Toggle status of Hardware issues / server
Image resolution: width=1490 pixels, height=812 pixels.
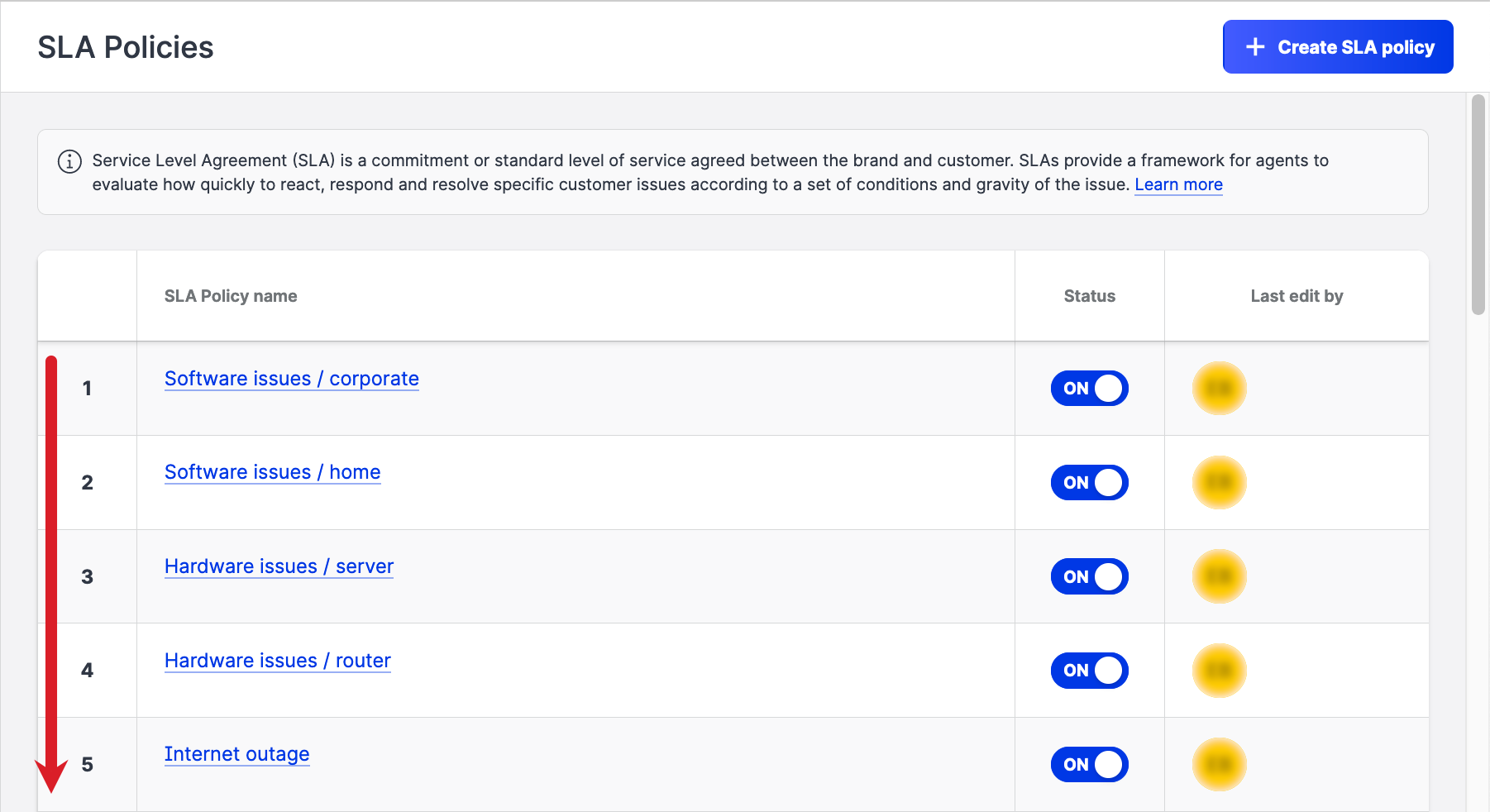click(x=1089, y=576)
